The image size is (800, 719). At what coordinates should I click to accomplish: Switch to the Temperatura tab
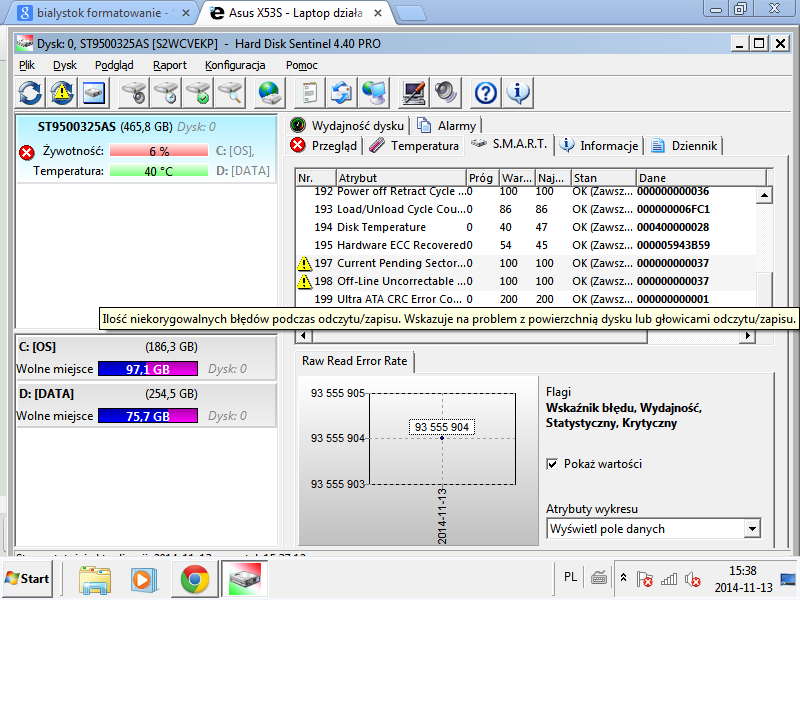(414, 146)
